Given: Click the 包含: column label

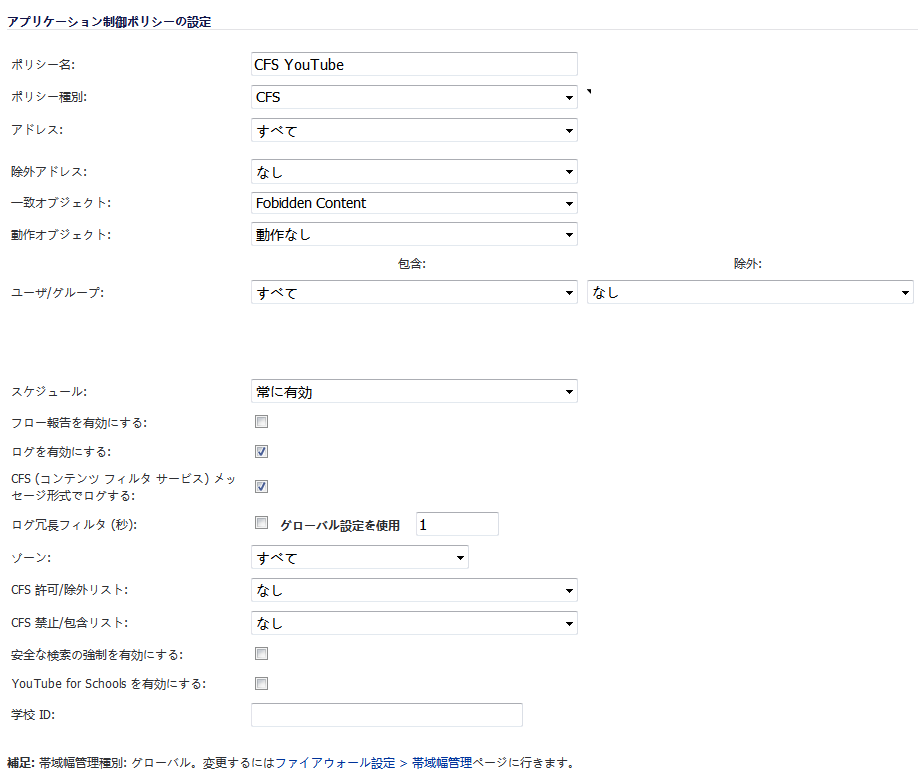Looking at the screenshot, I should pos(412,264).
